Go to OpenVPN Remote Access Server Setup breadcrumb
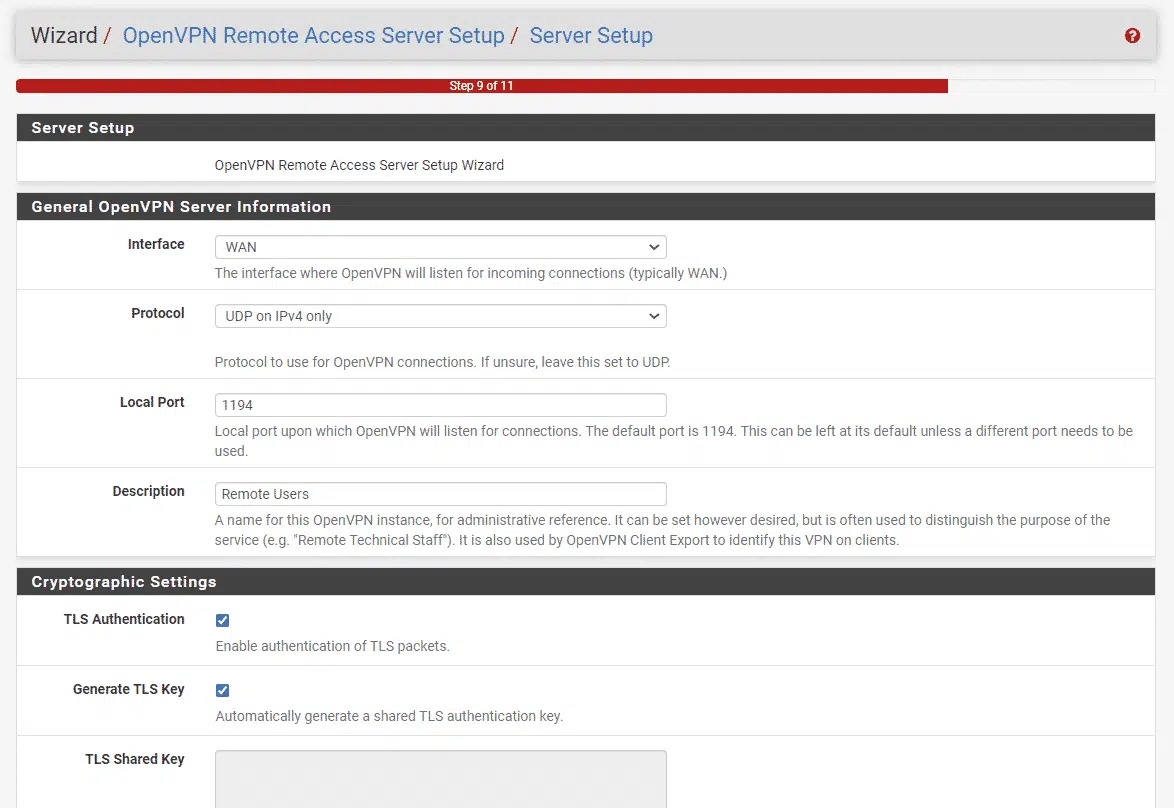1174x808 pixels. click(313, 36)
